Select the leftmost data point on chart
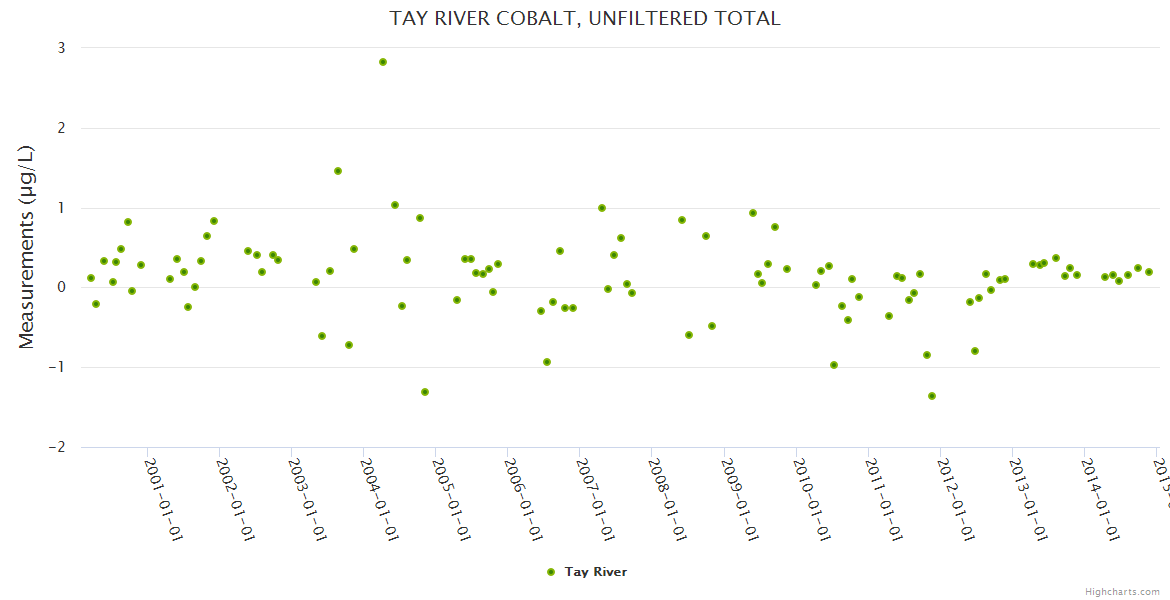Viewport: 1170px width, 600px height. [x=91, y=278]
